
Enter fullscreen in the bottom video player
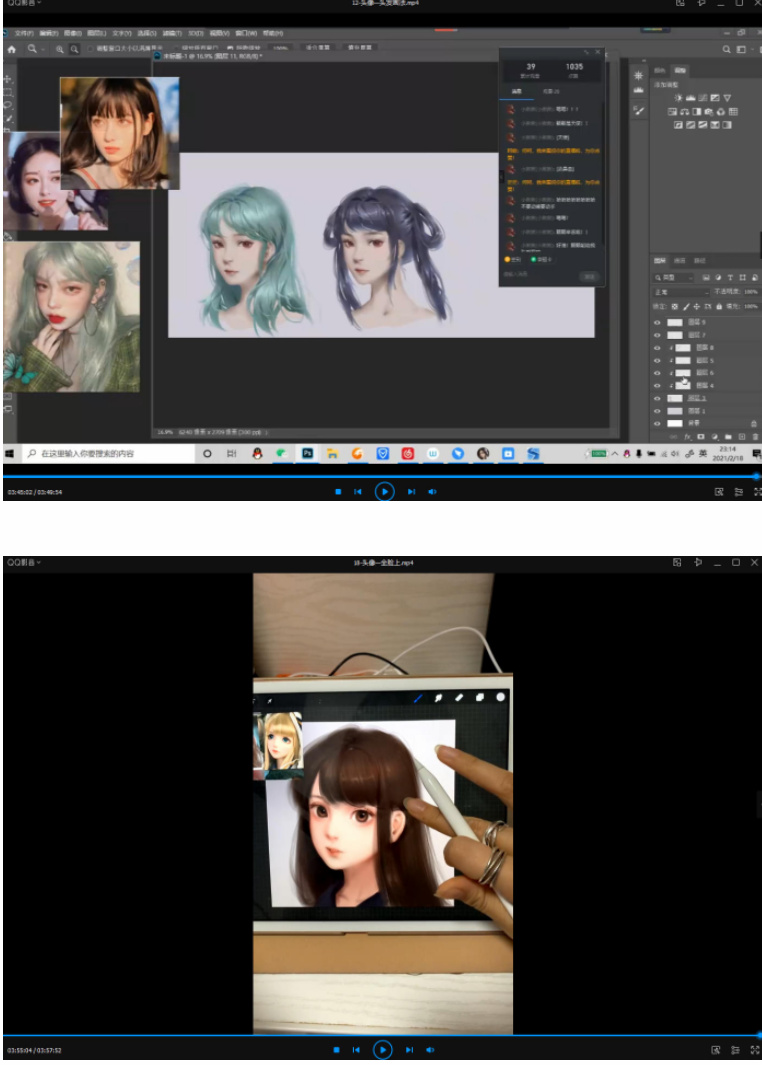(x=755, y=1050)
